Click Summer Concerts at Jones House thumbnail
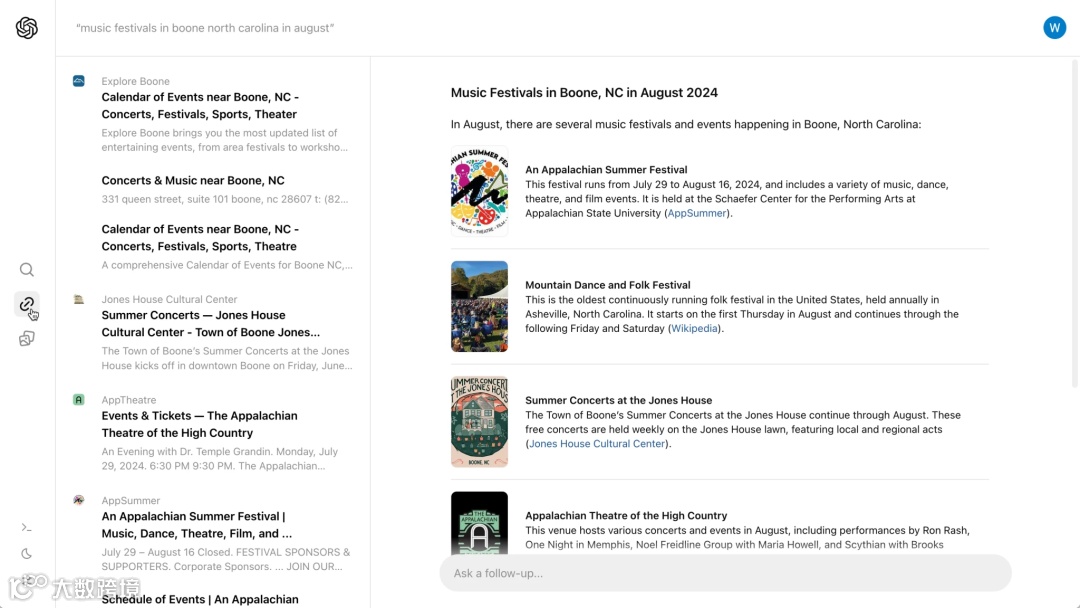This screenshot has height=608, width=1080. (479, 421)
